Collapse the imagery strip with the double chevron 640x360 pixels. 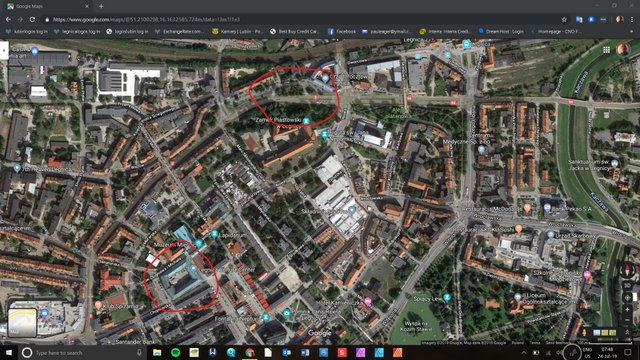(627, 332)
